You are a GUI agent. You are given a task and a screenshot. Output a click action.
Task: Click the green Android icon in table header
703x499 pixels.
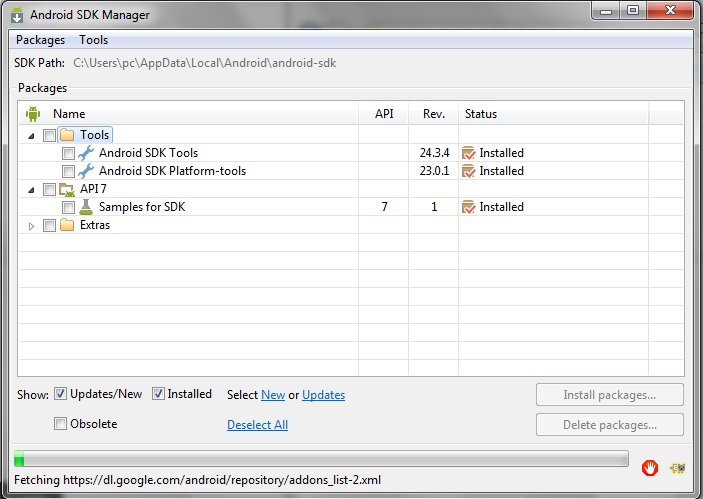click(x=32, y=114)
